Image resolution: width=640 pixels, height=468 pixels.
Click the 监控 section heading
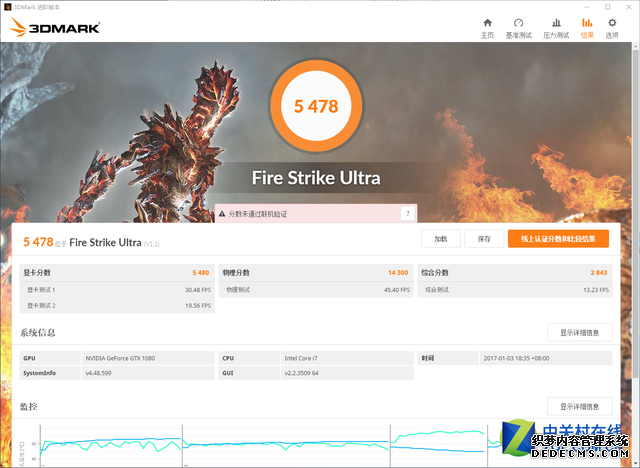pos(29,406)
